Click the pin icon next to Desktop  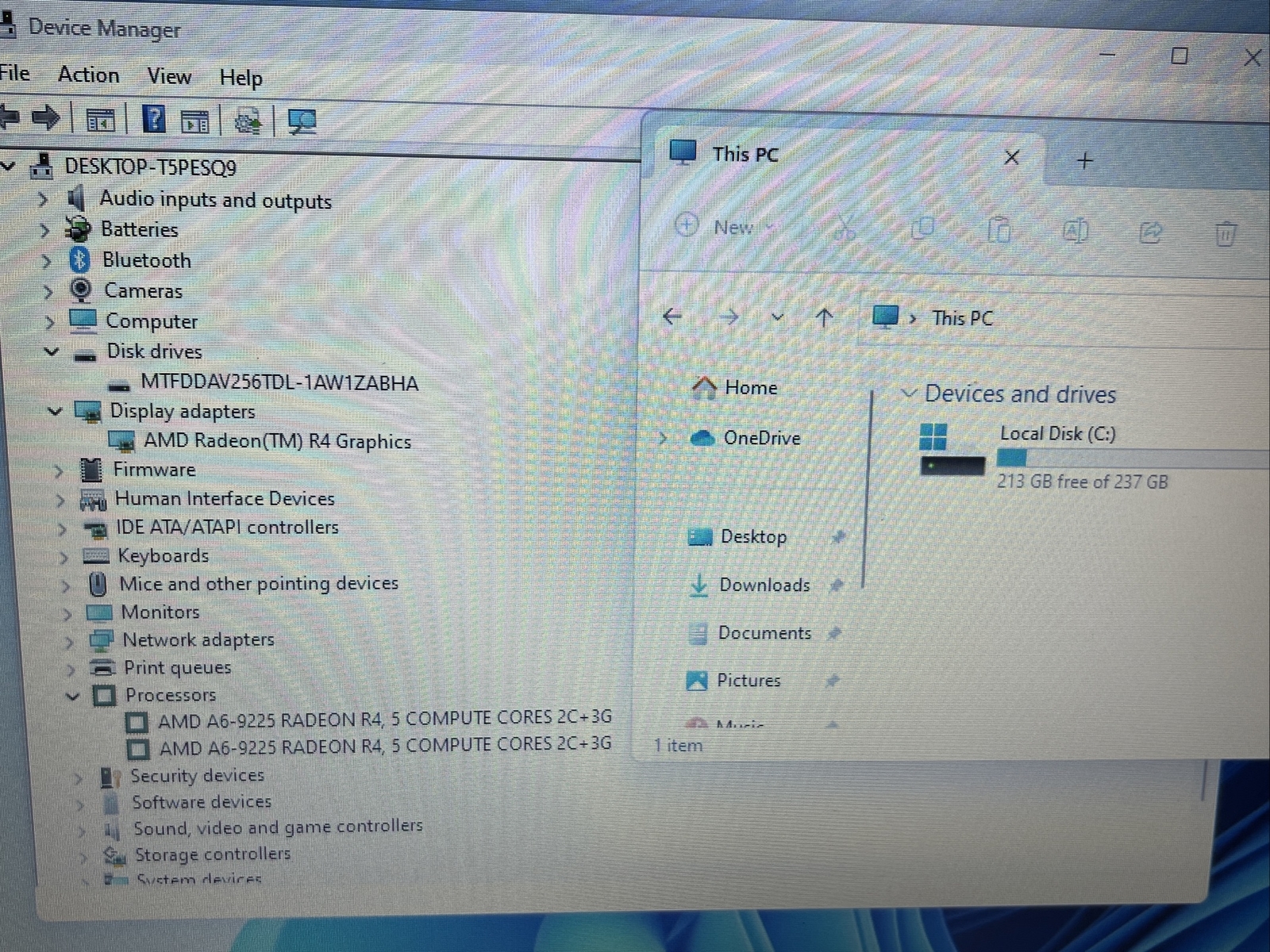click(x=838, y=537)
